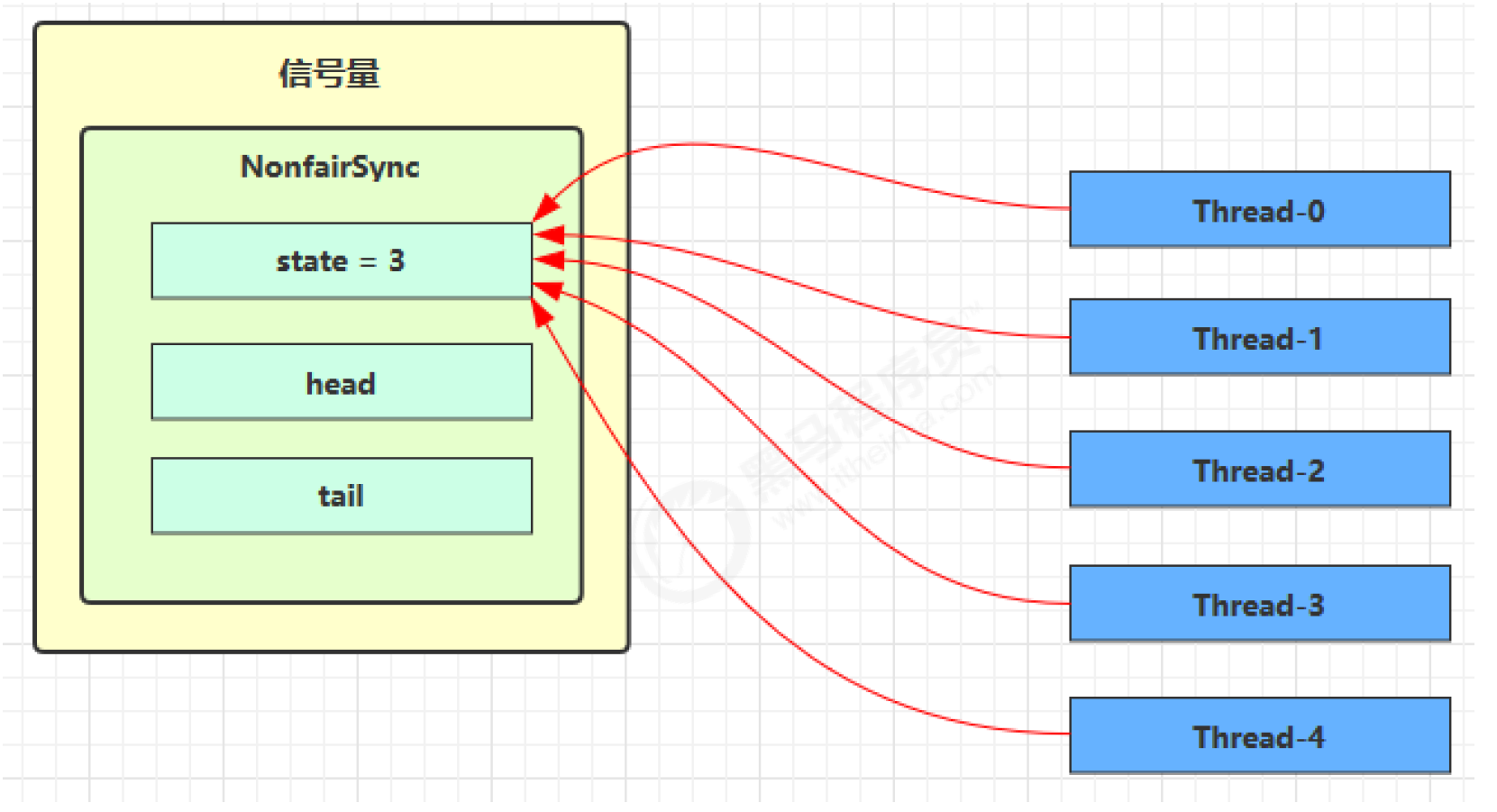Select the 'head' box

pyautogui.click(x=342, y=382)
